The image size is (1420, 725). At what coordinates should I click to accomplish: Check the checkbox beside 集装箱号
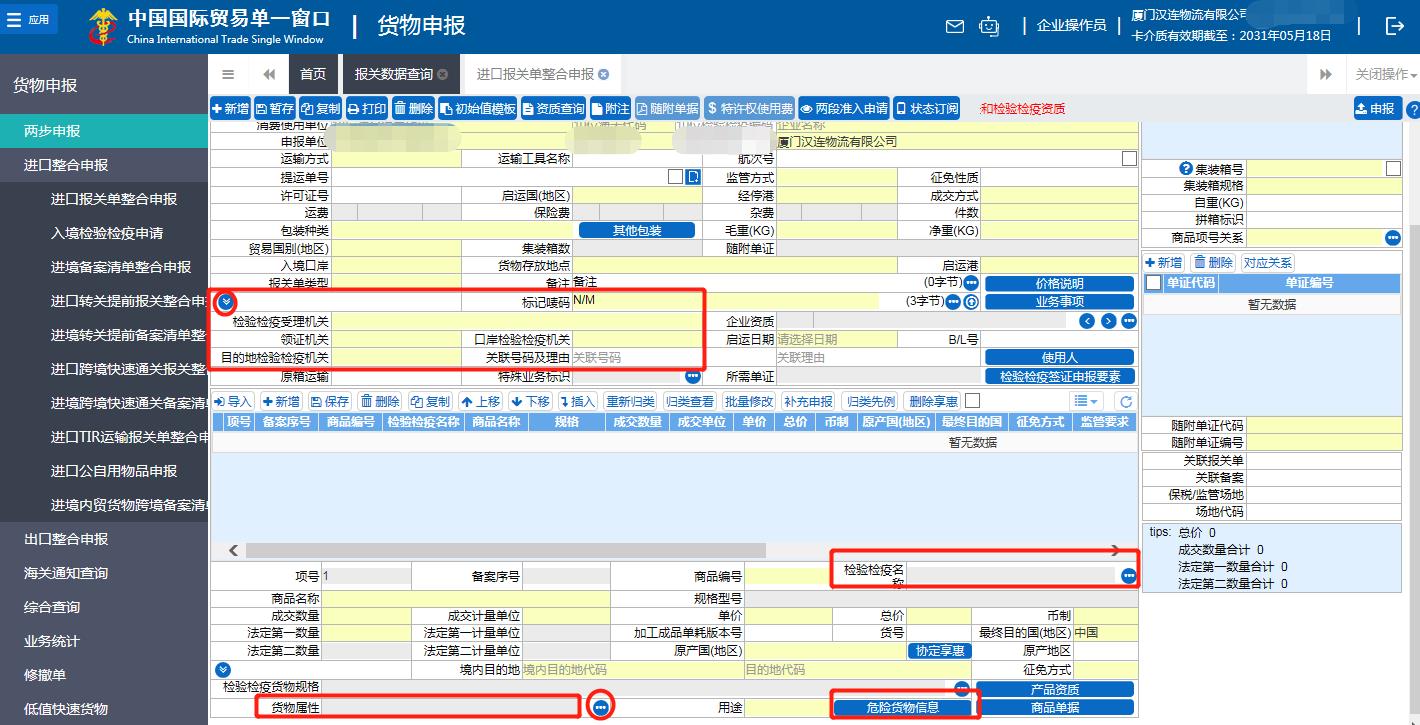1393,167
